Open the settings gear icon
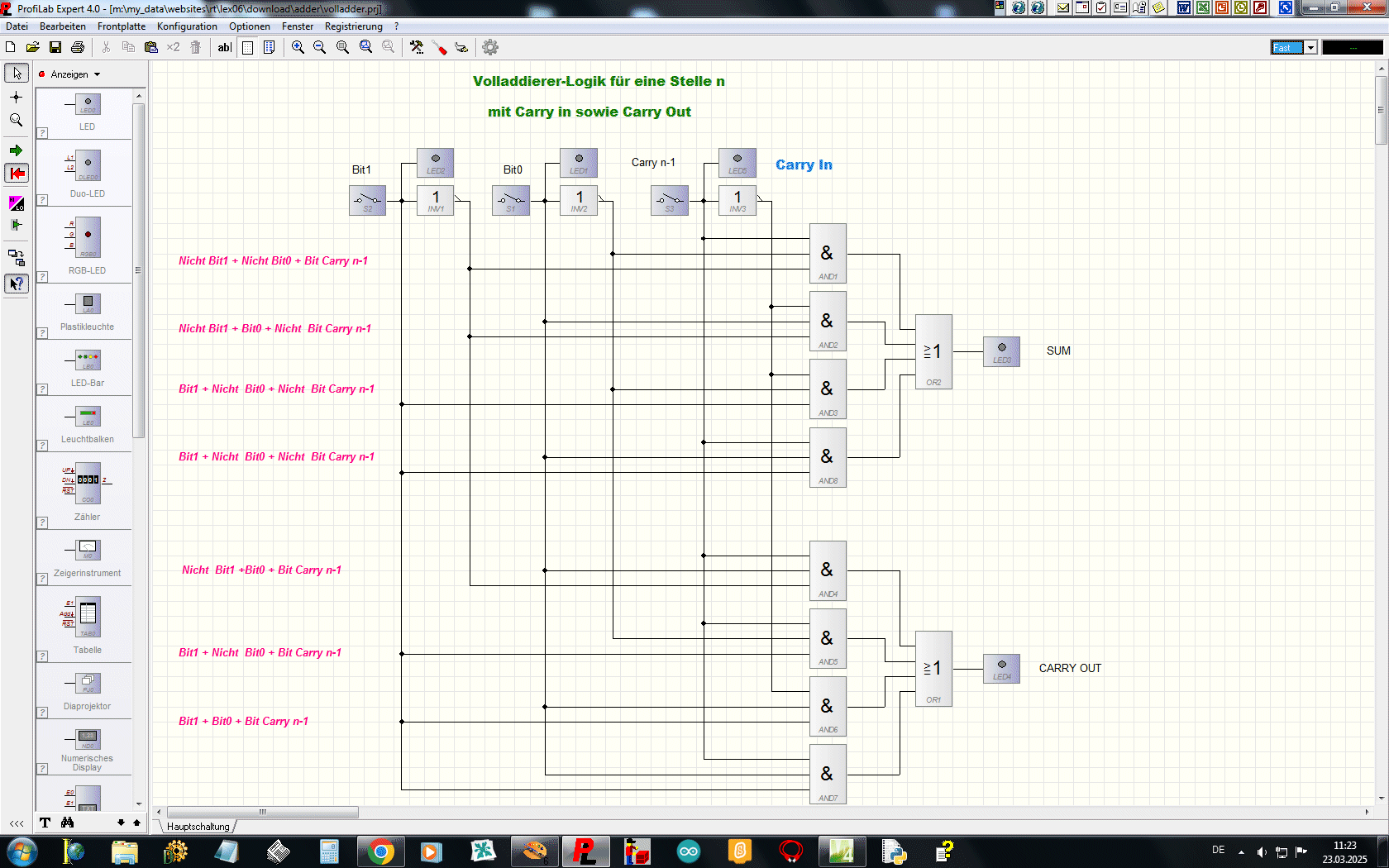This screenshot has width=1389, height=868. coord(490,47)
